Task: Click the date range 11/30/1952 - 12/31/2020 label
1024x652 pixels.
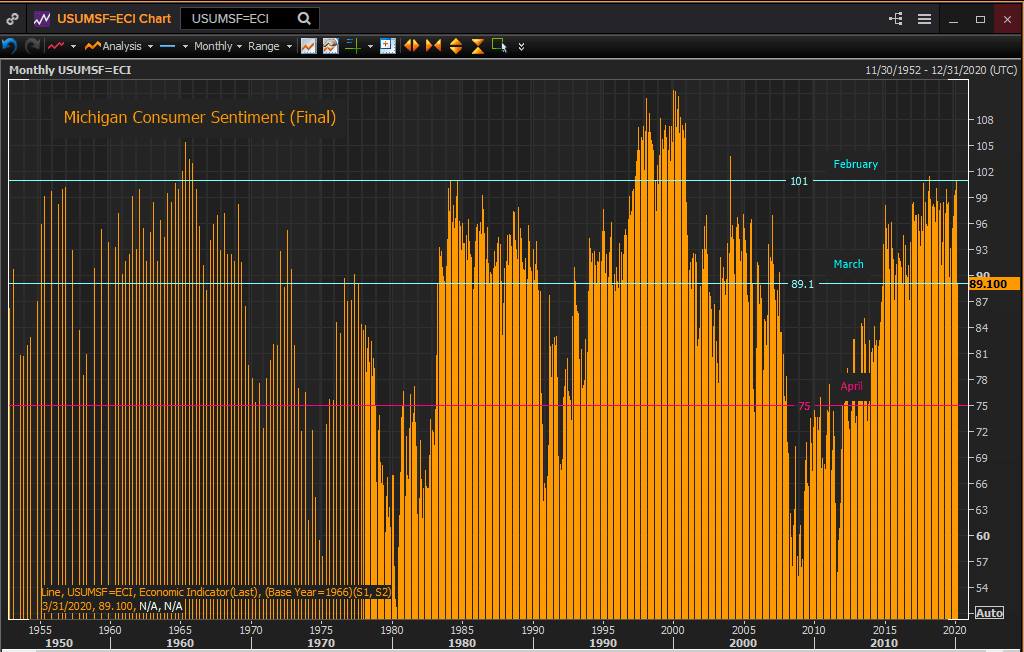Action: pyautogui.click(x=940, y=70)
